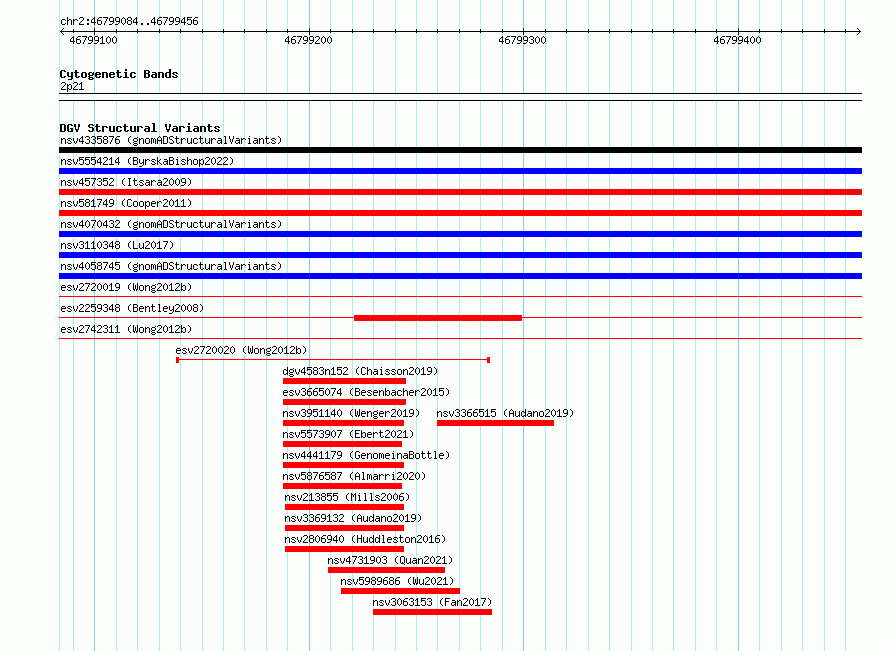Click the red nsv581749 variant bar
The height and width of the screenshot is (651, 890).
click(x=460, y=213)
